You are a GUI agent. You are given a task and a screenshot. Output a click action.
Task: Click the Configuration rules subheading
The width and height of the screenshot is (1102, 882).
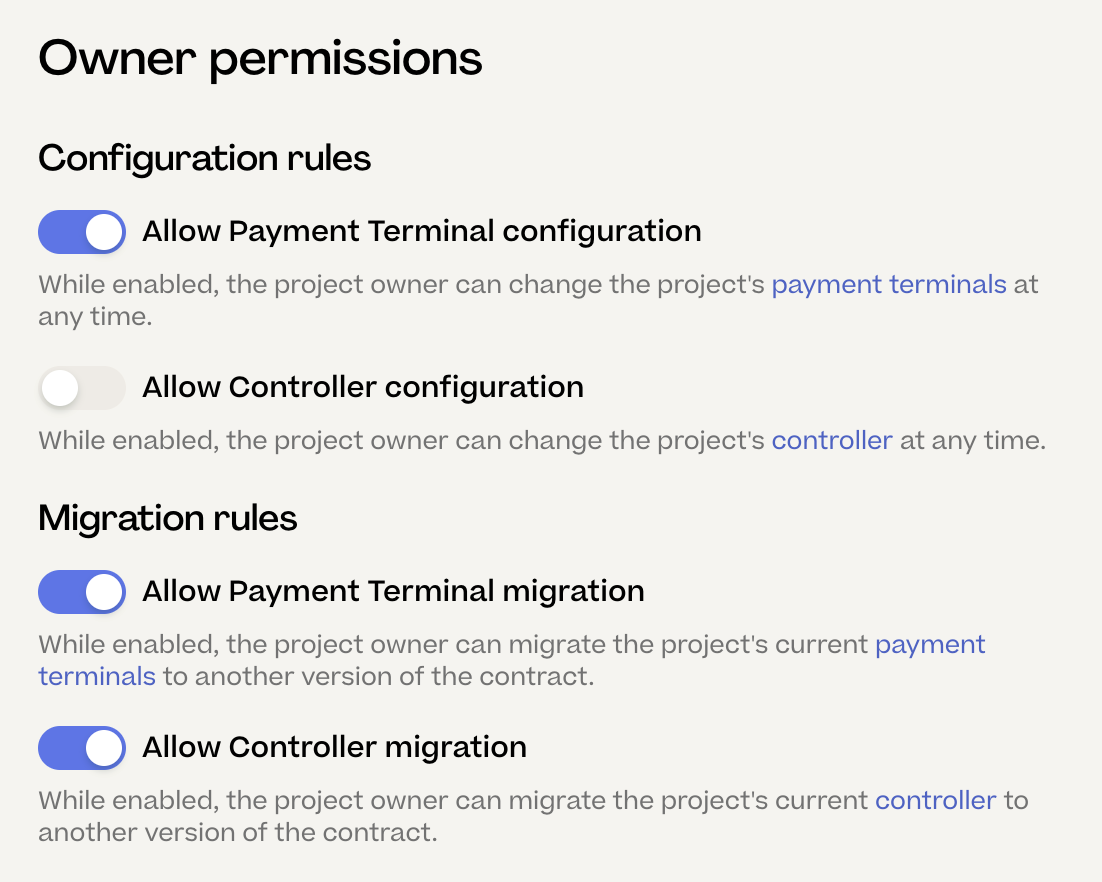[x=205, y=159]
